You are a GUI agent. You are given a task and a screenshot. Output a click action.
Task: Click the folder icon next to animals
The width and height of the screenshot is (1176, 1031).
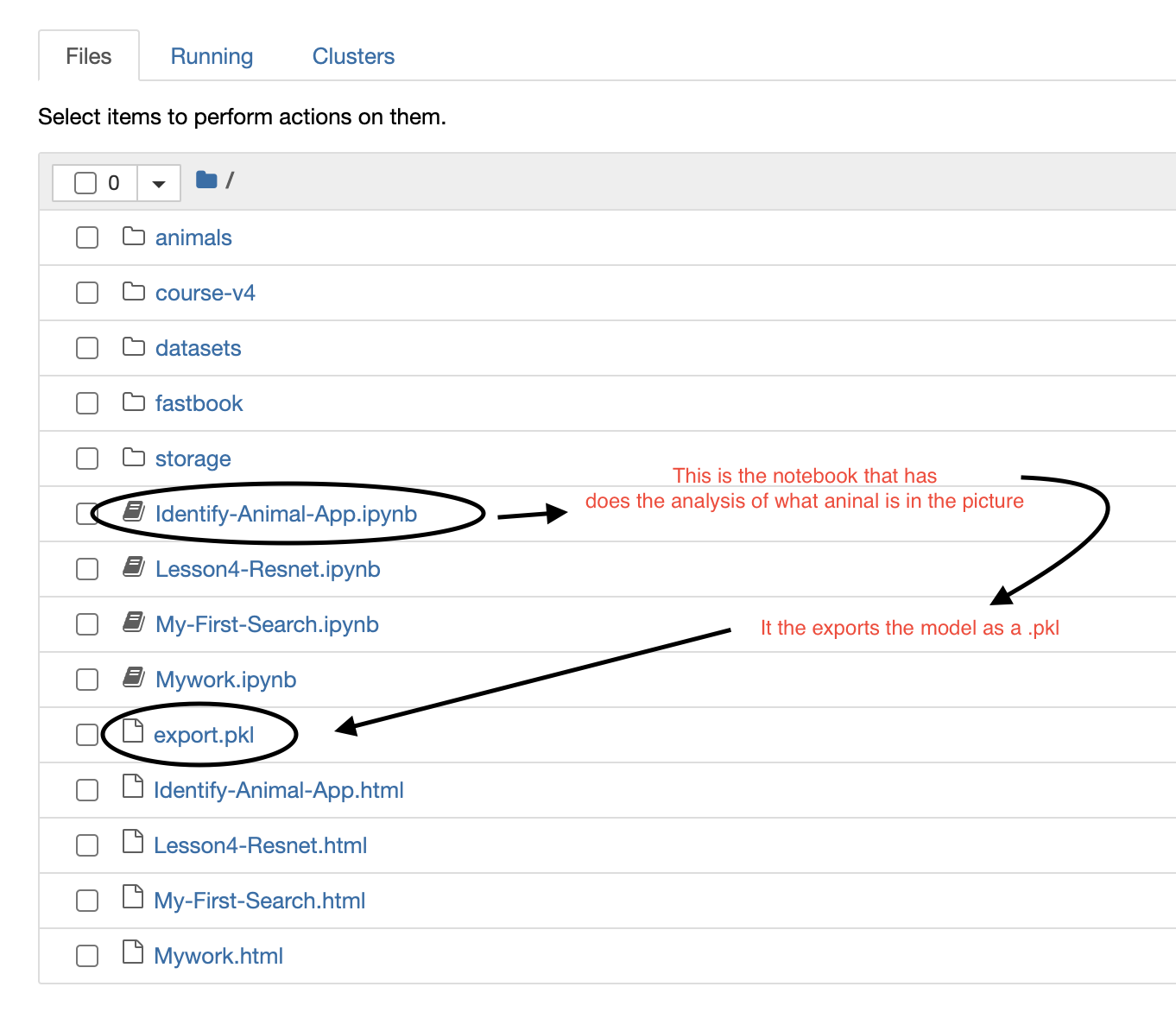tap(134, 236)
